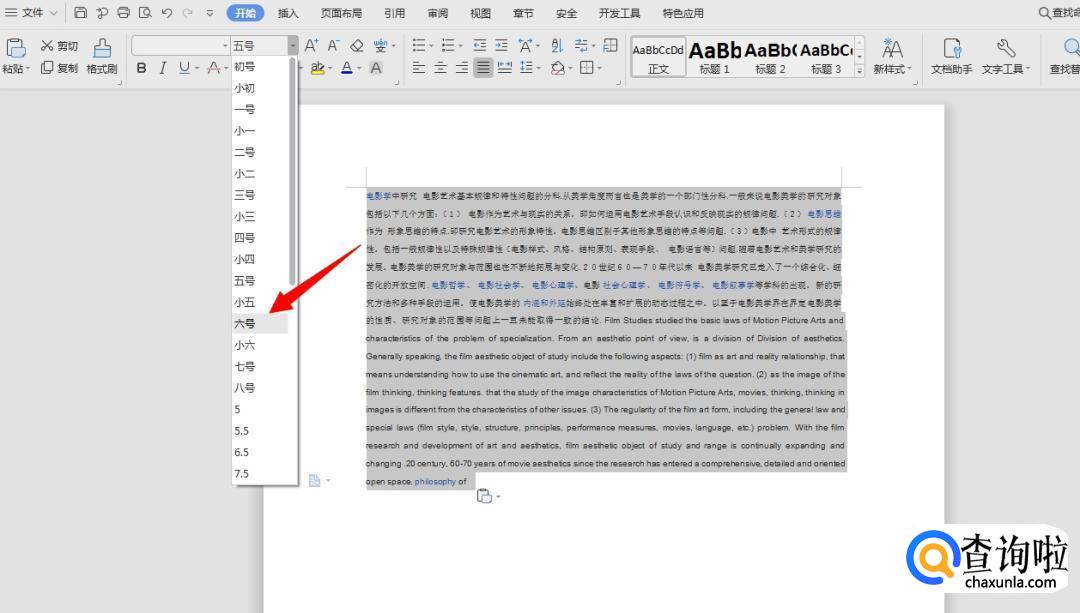Apply the 标题 2 style
The height and width of the screenshot is (613, 1080).
[x=770, y=56]
